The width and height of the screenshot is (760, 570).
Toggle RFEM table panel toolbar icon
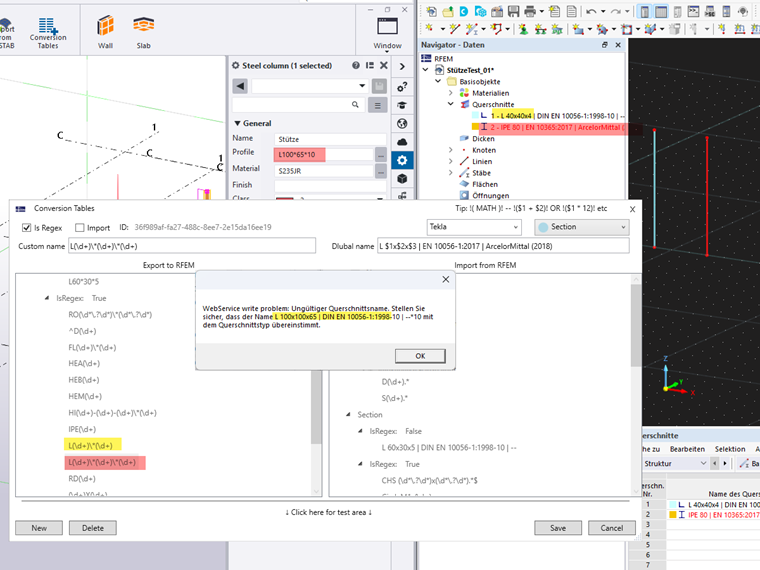point(661,11)
